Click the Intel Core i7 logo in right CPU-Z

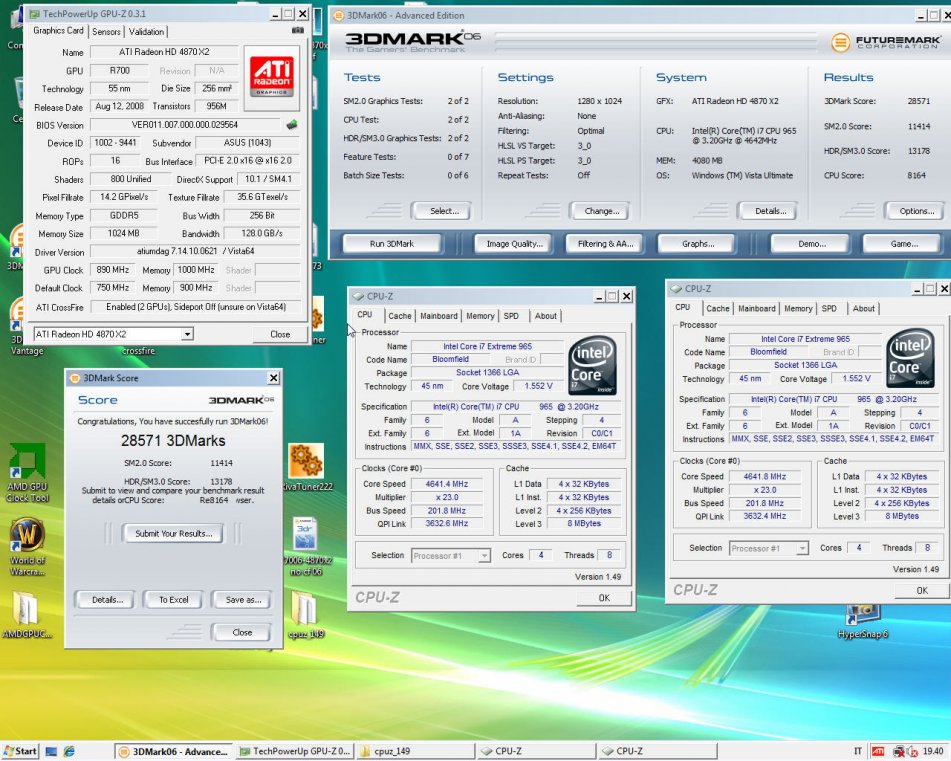tap(910, 358)
